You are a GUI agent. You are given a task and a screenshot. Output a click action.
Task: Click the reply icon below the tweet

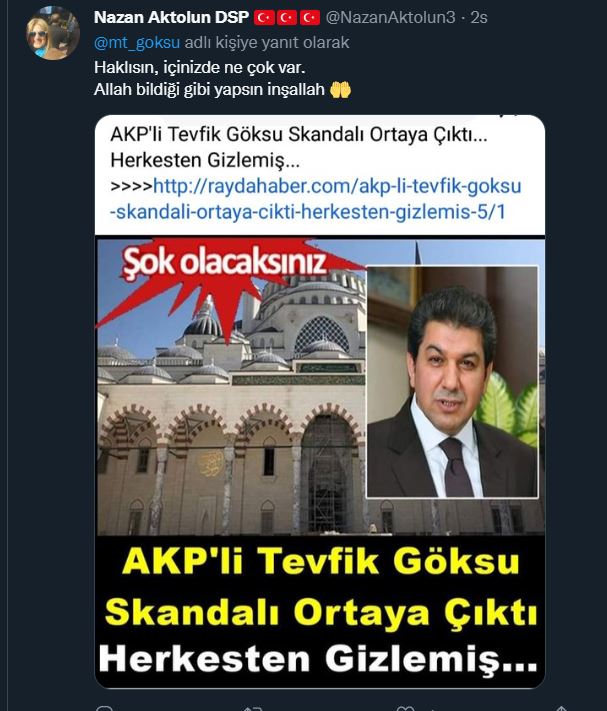click(105, 708)
